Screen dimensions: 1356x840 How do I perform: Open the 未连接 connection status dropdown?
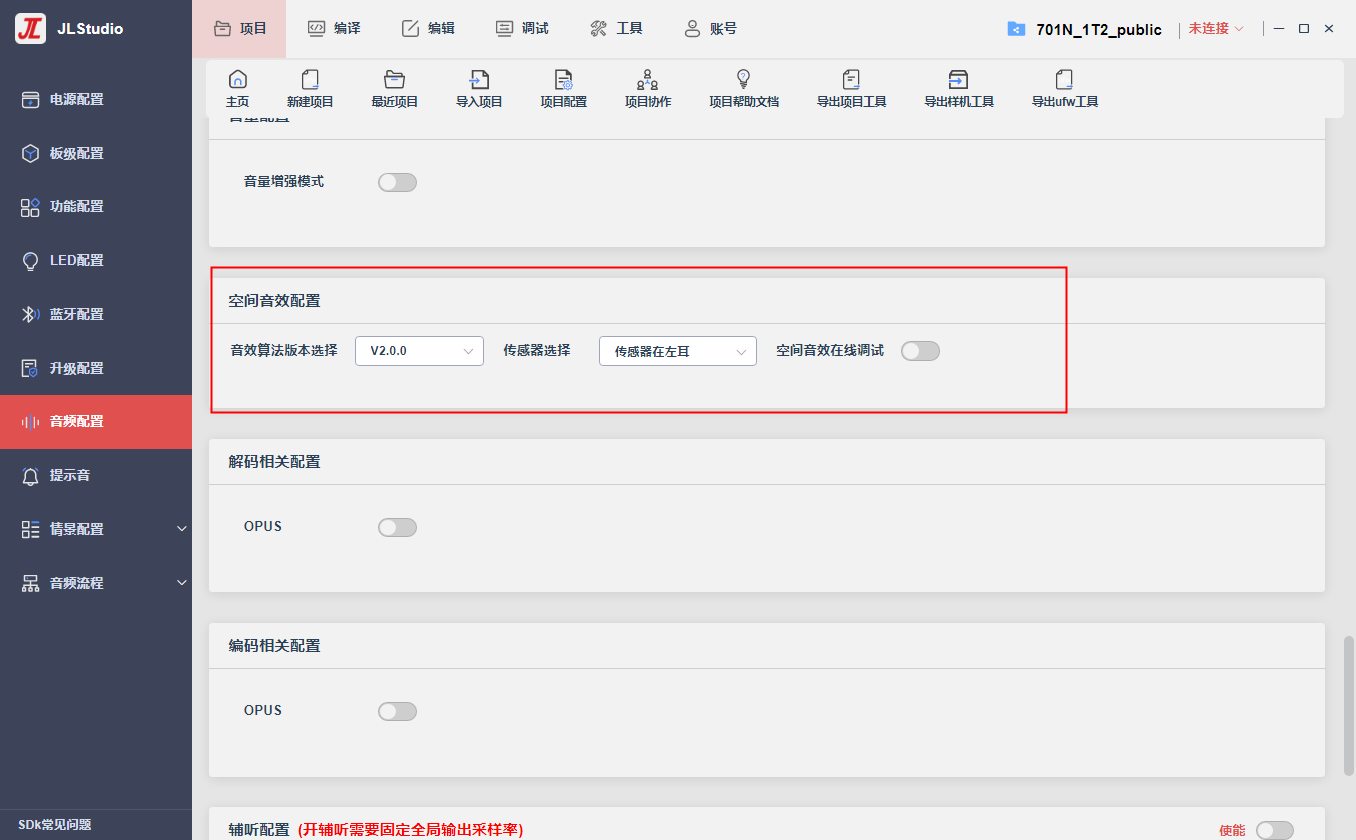click(x=1216, y=29)
